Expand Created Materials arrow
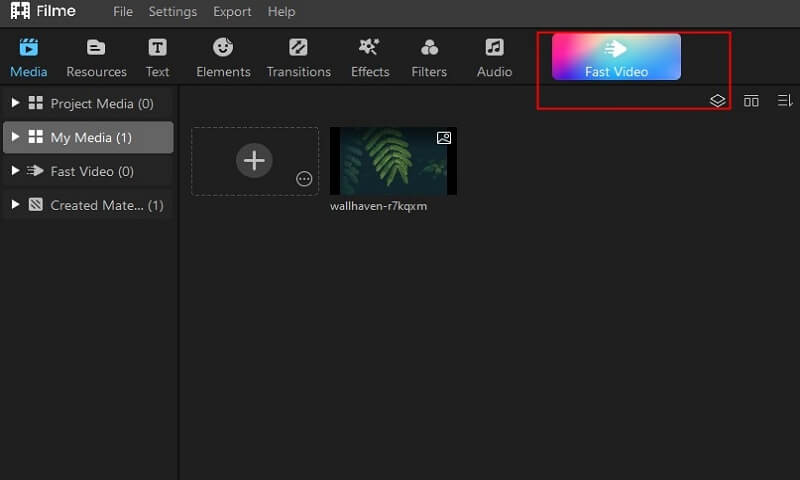Screen dimensions: 800x480 pyautogui.click(x=15, y=205)
